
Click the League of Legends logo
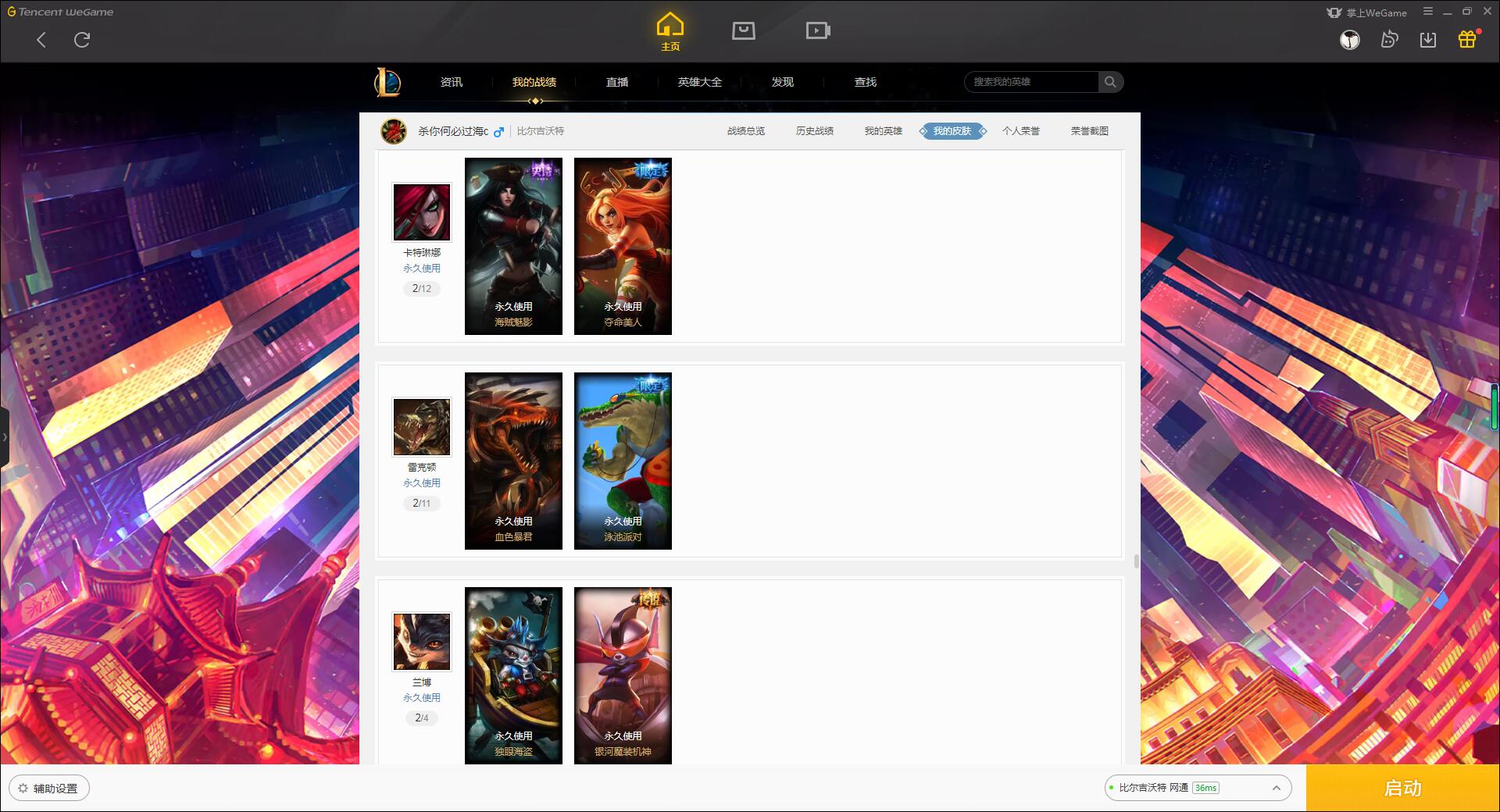[388, 82]
